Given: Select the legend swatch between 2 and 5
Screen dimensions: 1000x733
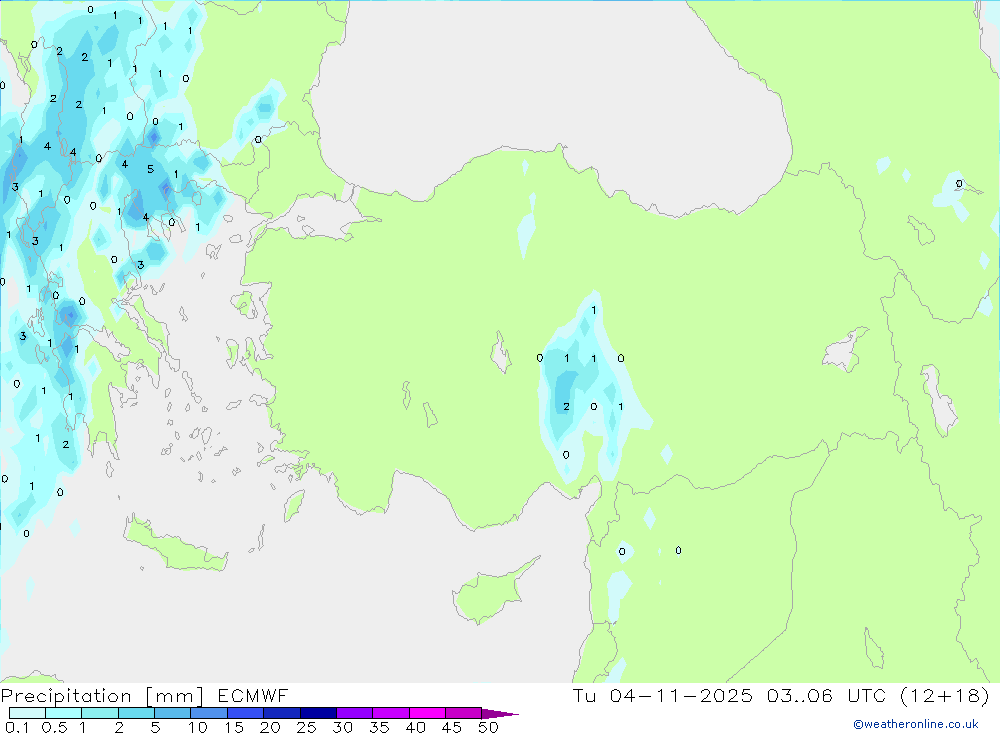Looking at the screenshot, I should (x=136, y=713).
